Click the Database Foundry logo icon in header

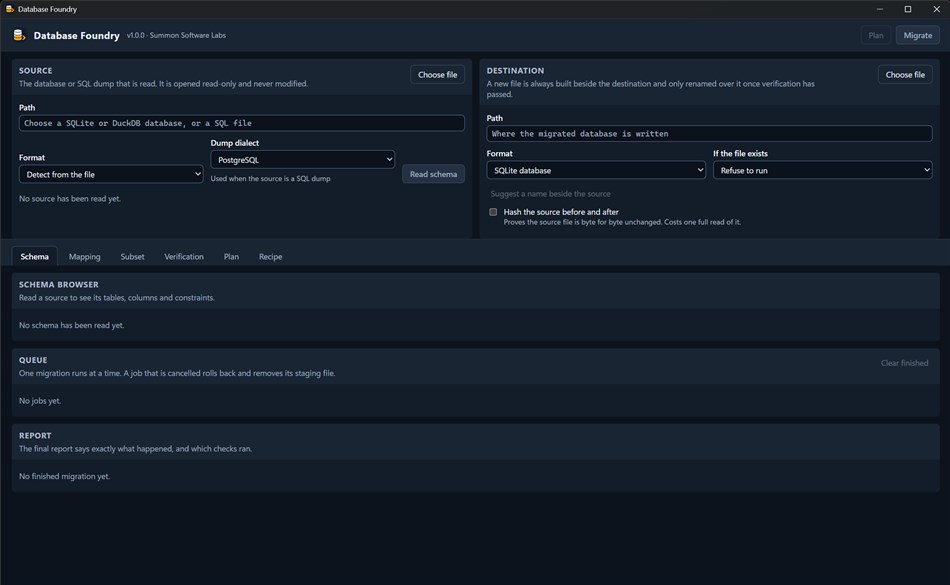pyautogui.click(x=19, y=35)
